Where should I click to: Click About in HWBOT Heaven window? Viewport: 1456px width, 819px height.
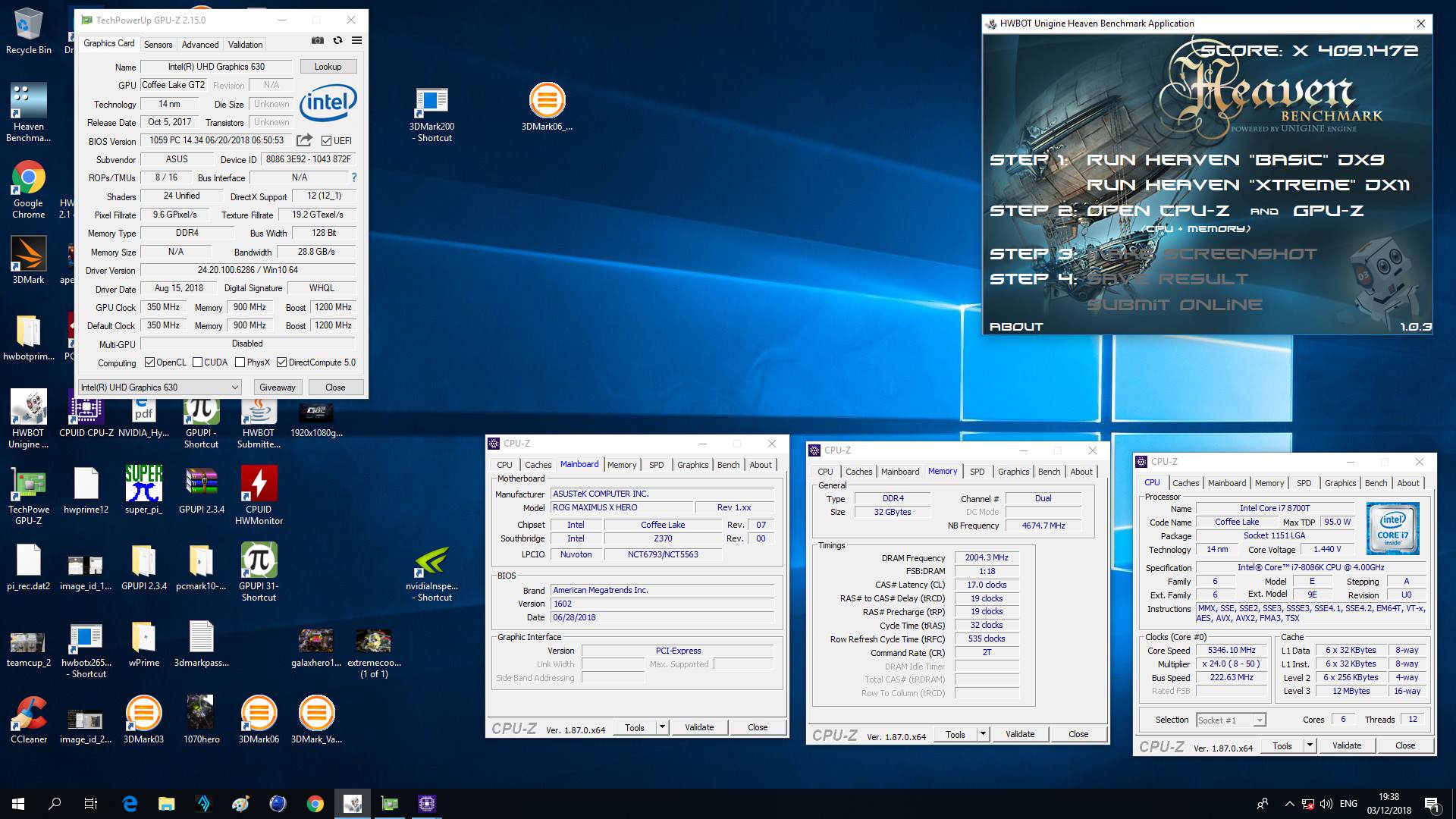pos(1016,327)
